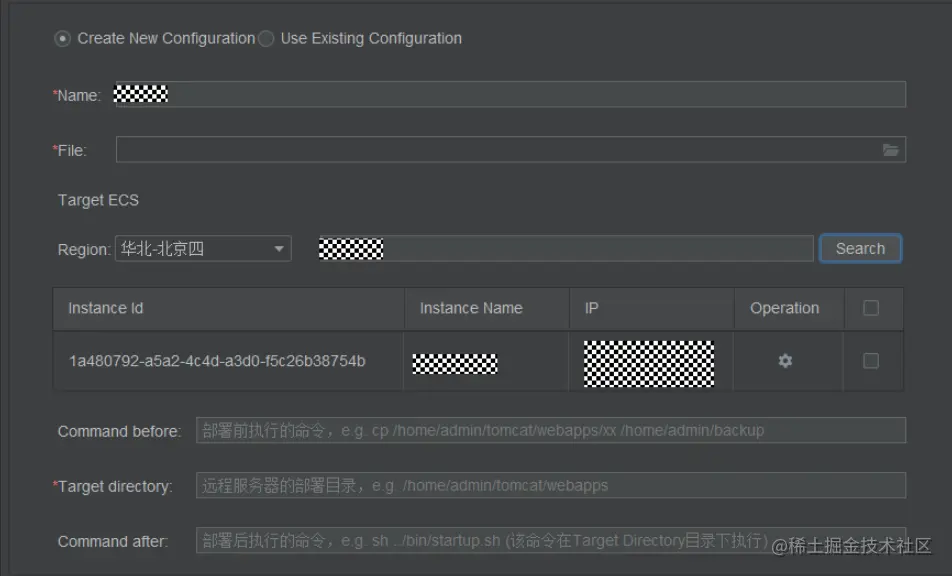Click the Instance Id column header
952x576 pixels.
coord(228,309)
